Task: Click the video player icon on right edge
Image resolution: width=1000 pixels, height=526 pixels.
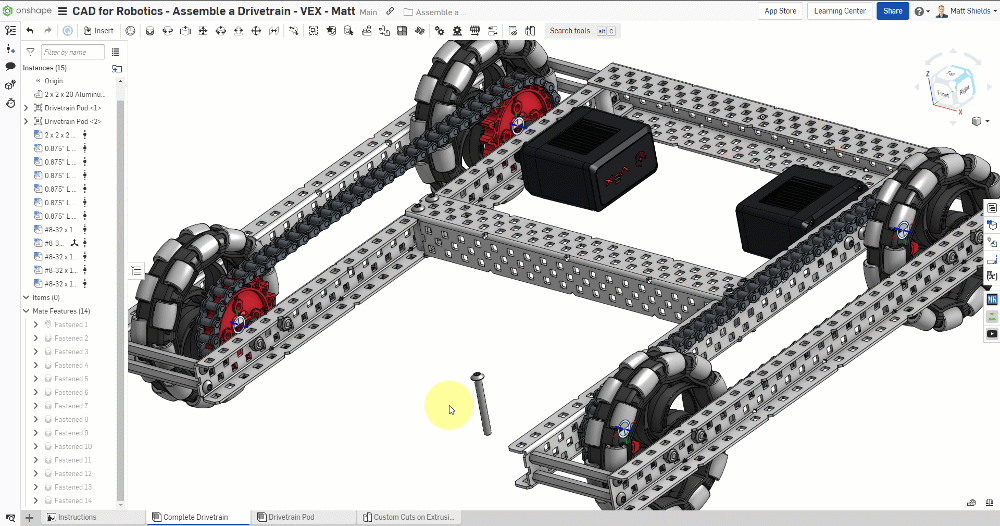Action: tap(992, 333)
